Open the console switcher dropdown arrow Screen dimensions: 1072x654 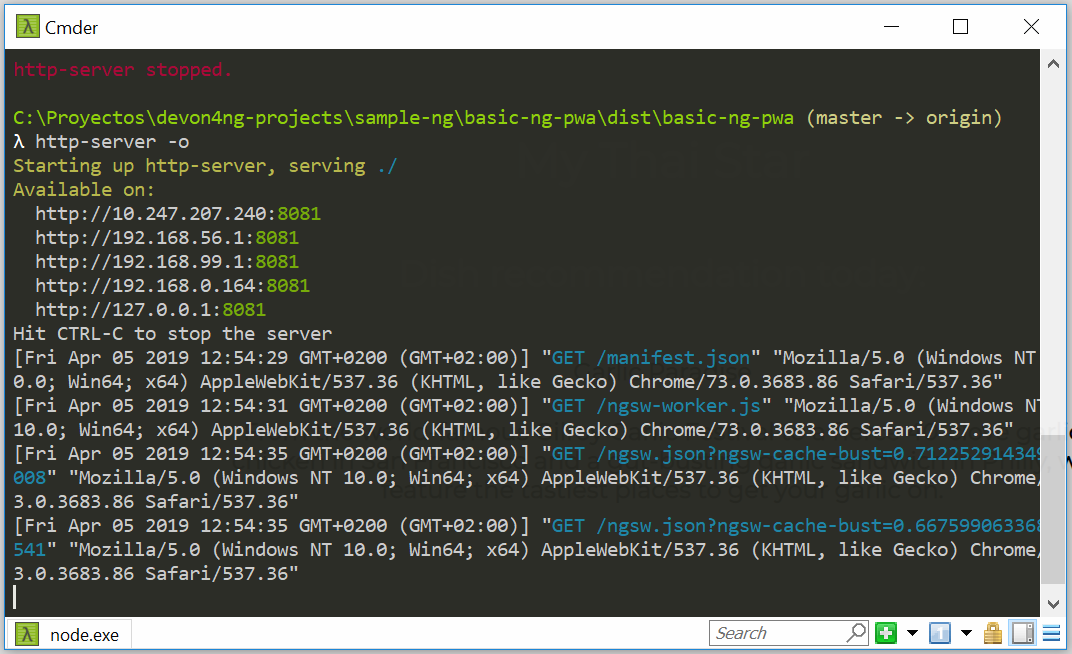[965, 632]
